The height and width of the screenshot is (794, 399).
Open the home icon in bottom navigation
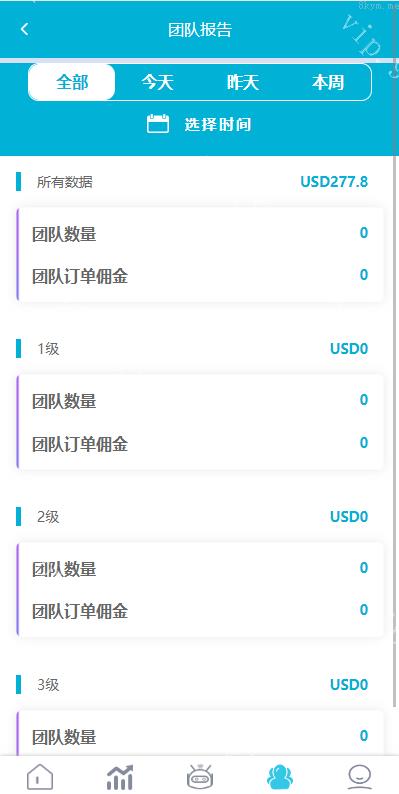[40, 776]
